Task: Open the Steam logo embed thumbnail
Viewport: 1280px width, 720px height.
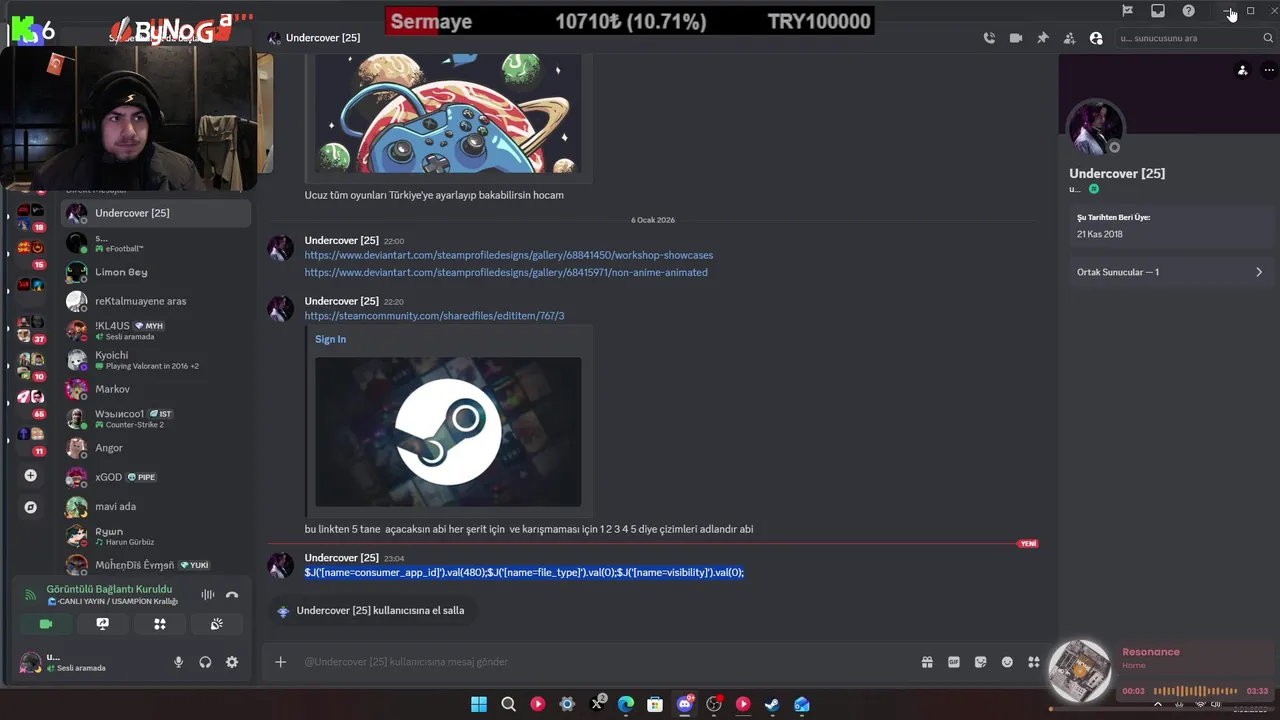Action: tap(448, 432)
